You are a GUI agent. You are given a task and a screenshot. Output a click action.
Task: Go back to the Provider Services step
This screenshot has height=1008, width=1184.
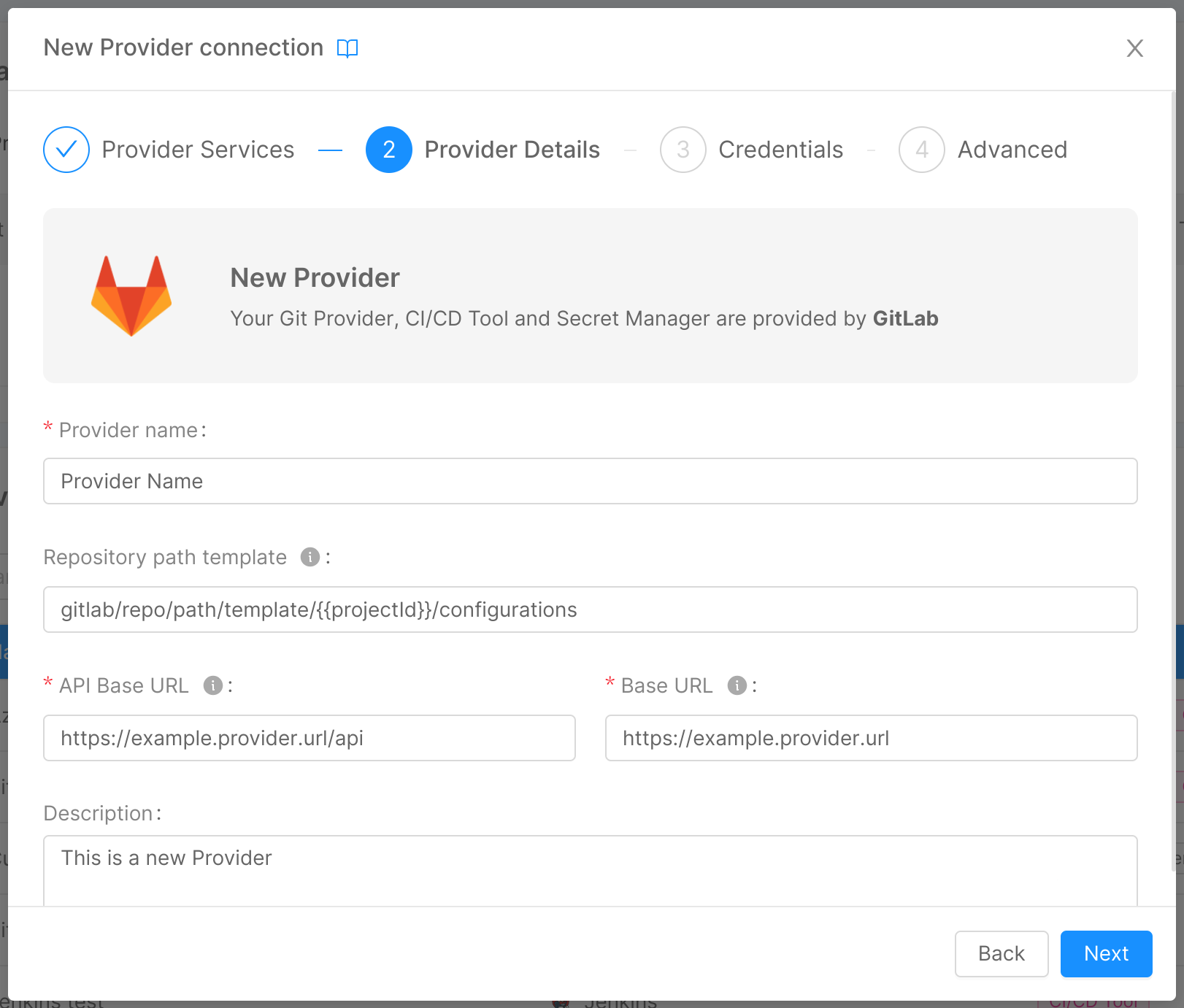(x=198, y=150)
